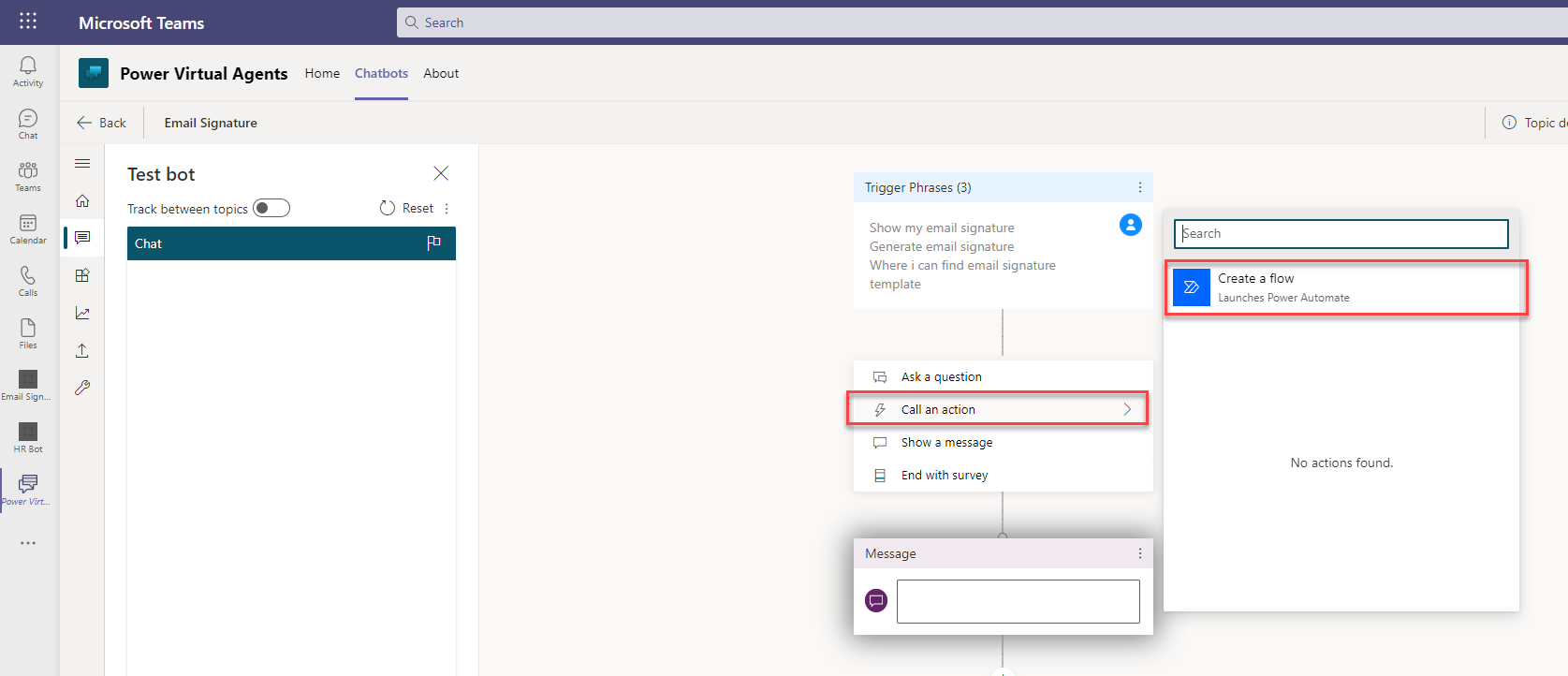Open Trigger Phrases node options menu

tap(1139, 187)
